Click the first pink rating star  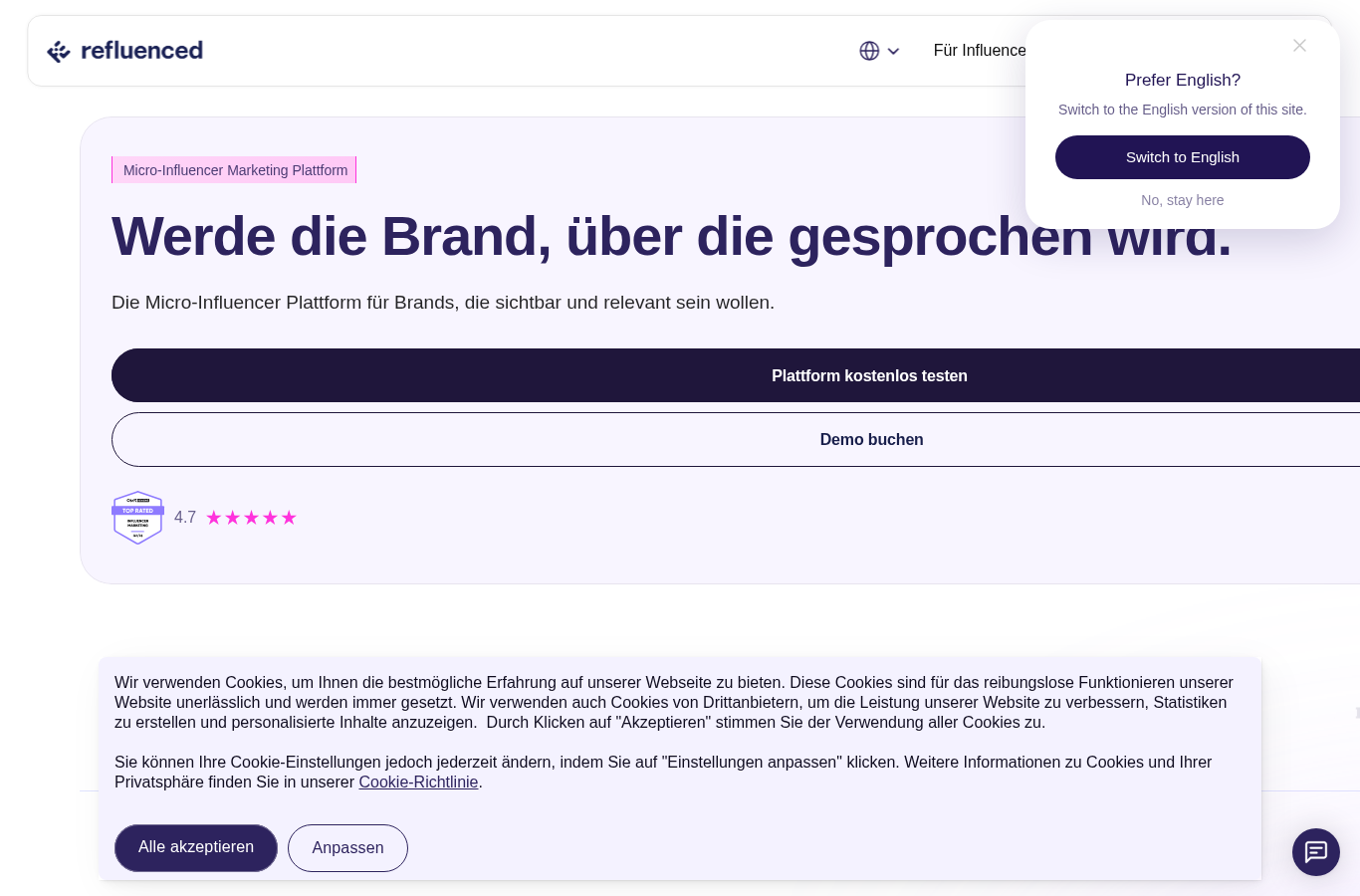[214, 518]
